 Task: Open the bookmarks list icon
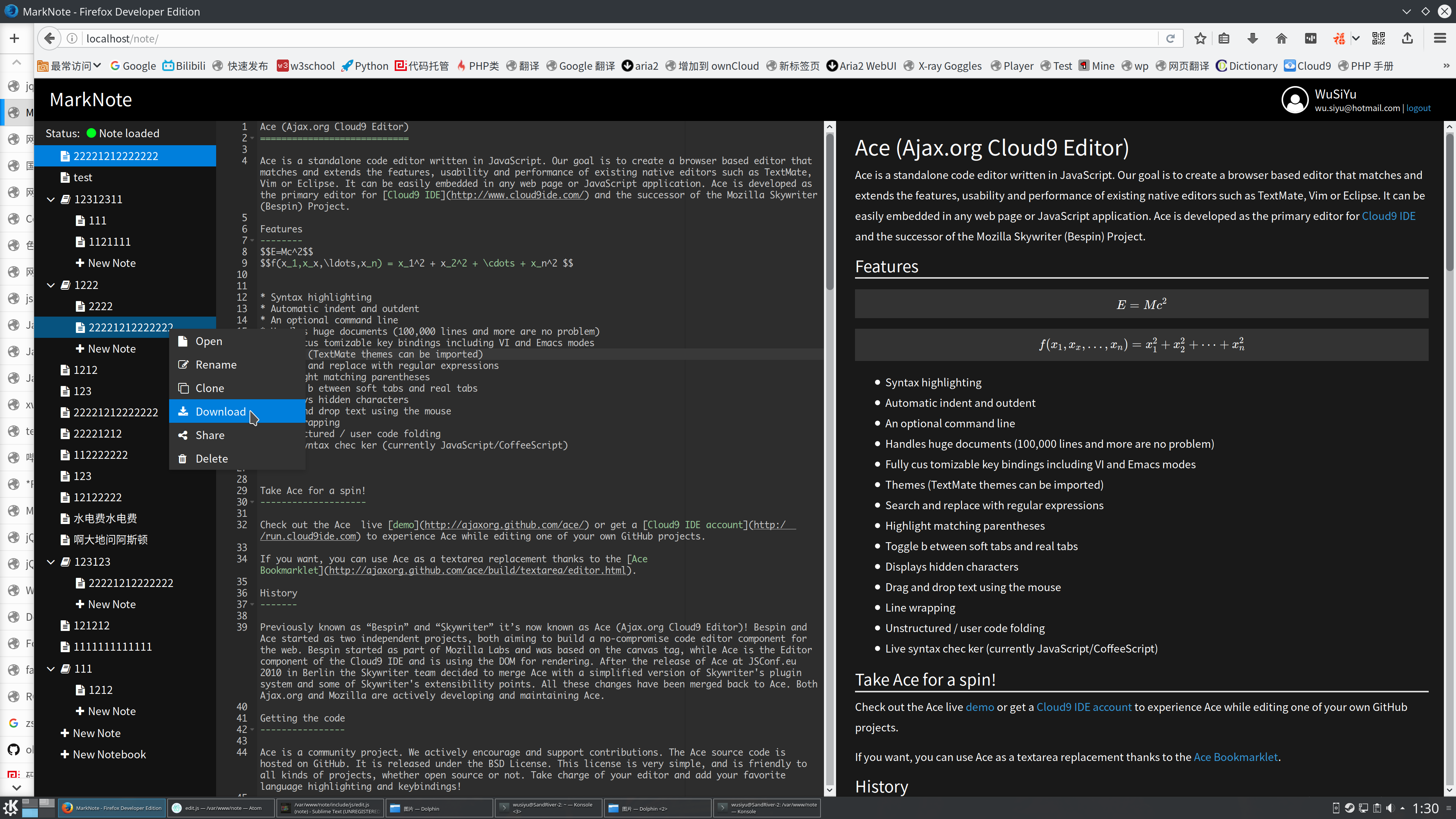1224,38
